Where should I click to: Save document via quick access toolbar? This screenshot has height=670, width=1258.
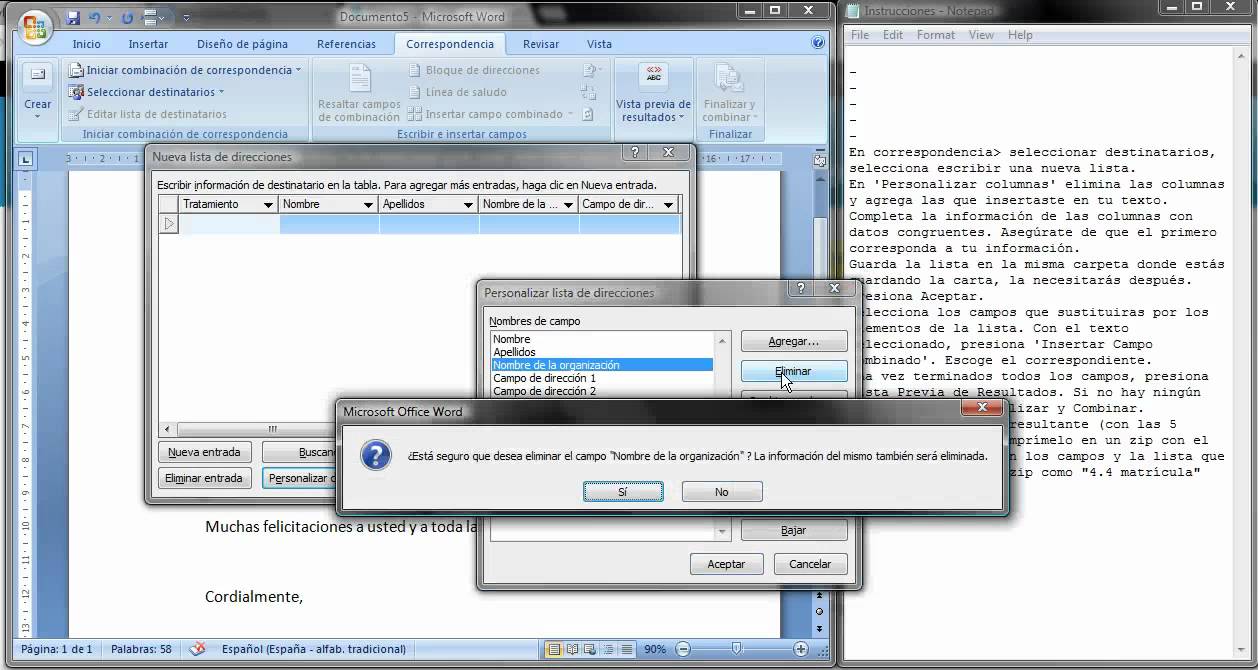pos(74,18)
